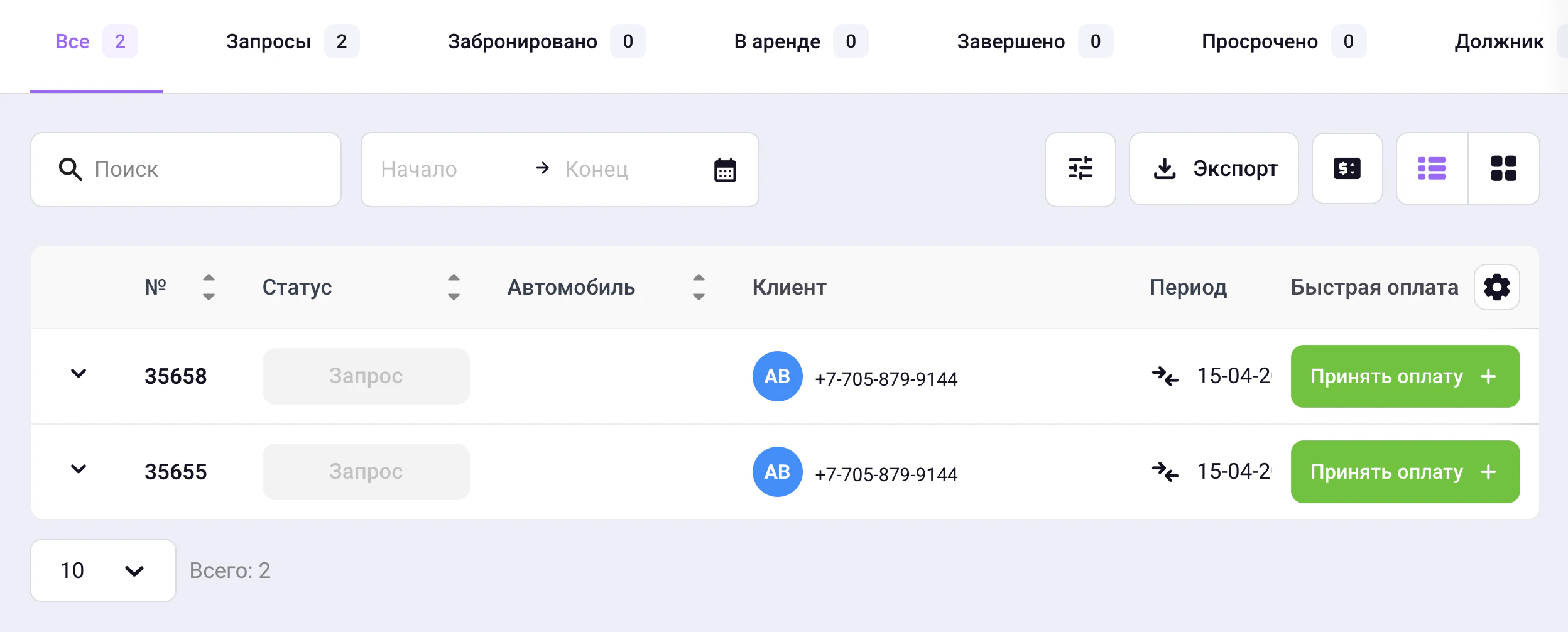Click the АВ client avatar on row 35658
This screenshot has height=632, width=1568.
pyautogui.click(x=778, y=376)
